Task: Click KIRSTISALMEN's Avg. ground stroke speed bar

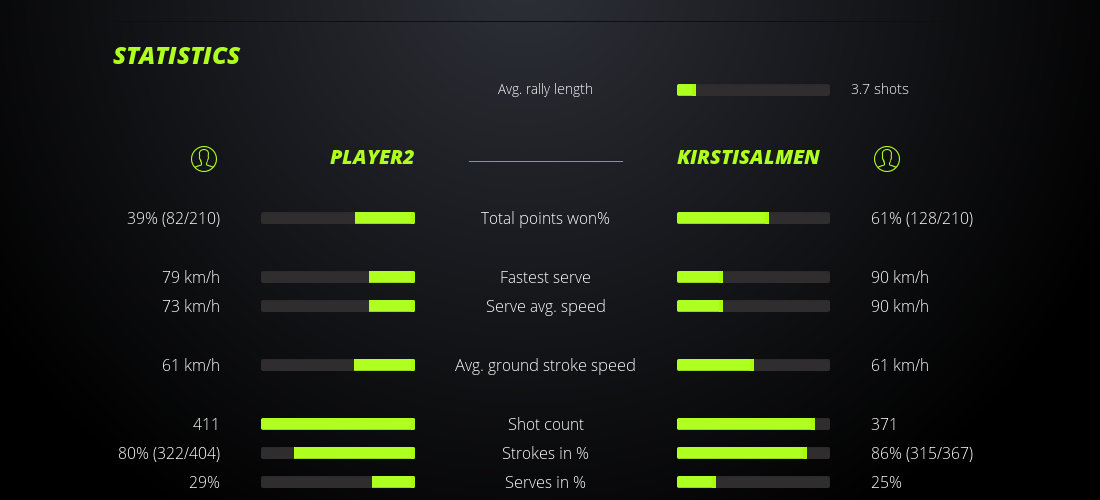Action: tap(753, 365)
